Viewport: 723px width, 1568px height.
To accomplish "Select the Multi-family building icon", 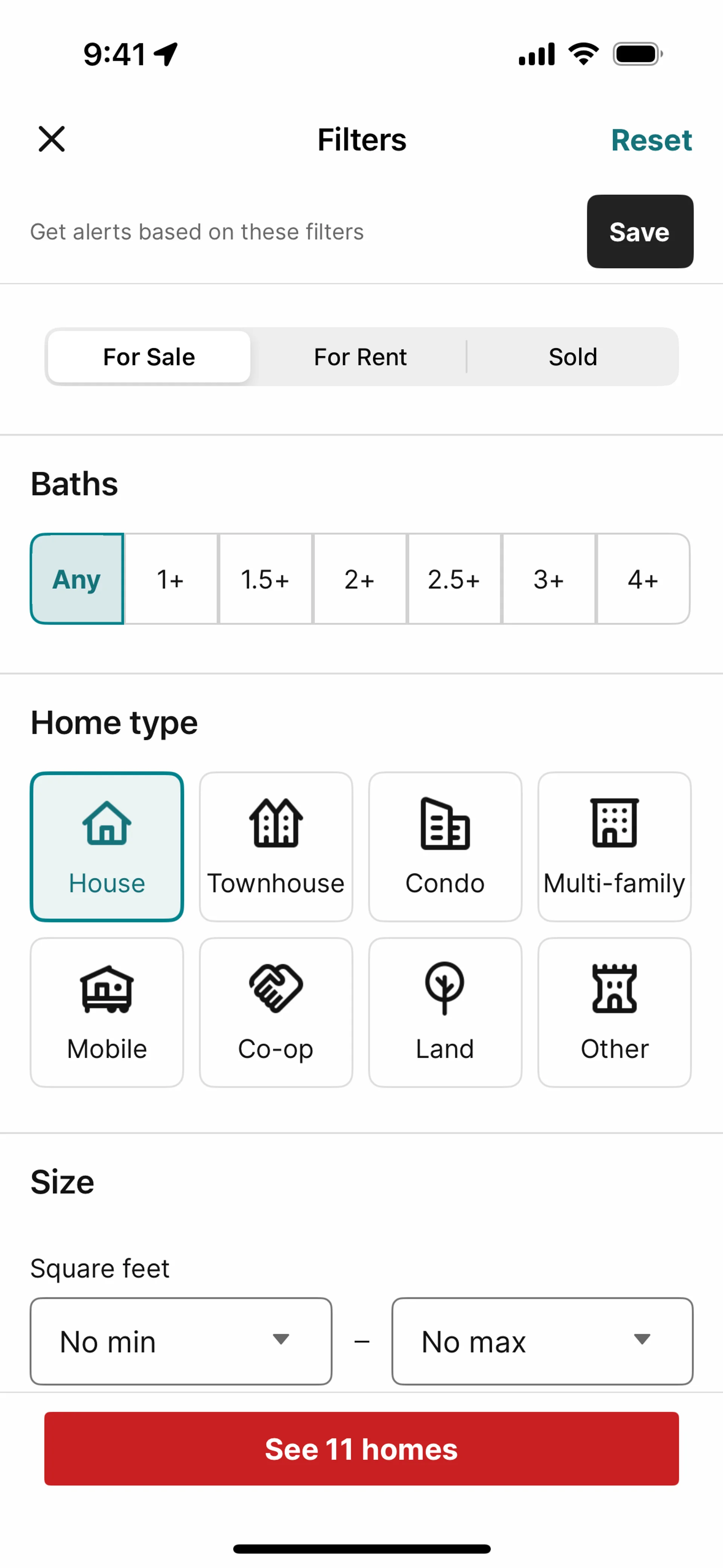I will click(614, 823).
